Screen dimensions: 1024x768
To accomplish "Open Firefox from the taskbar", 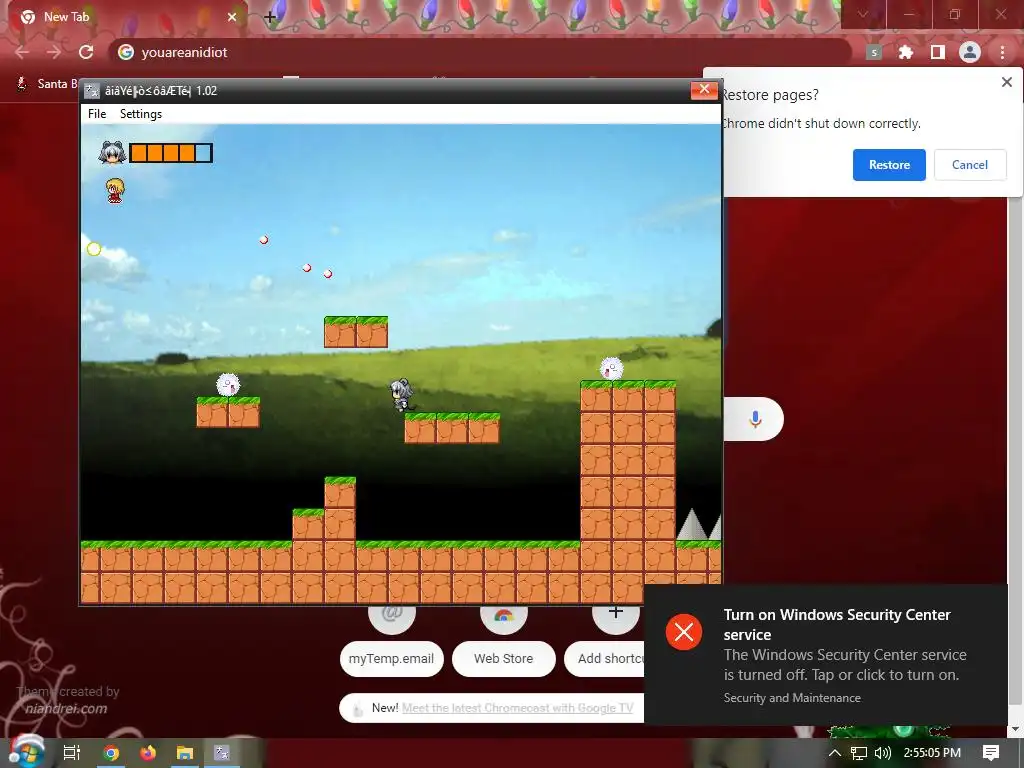I will 148,753.
